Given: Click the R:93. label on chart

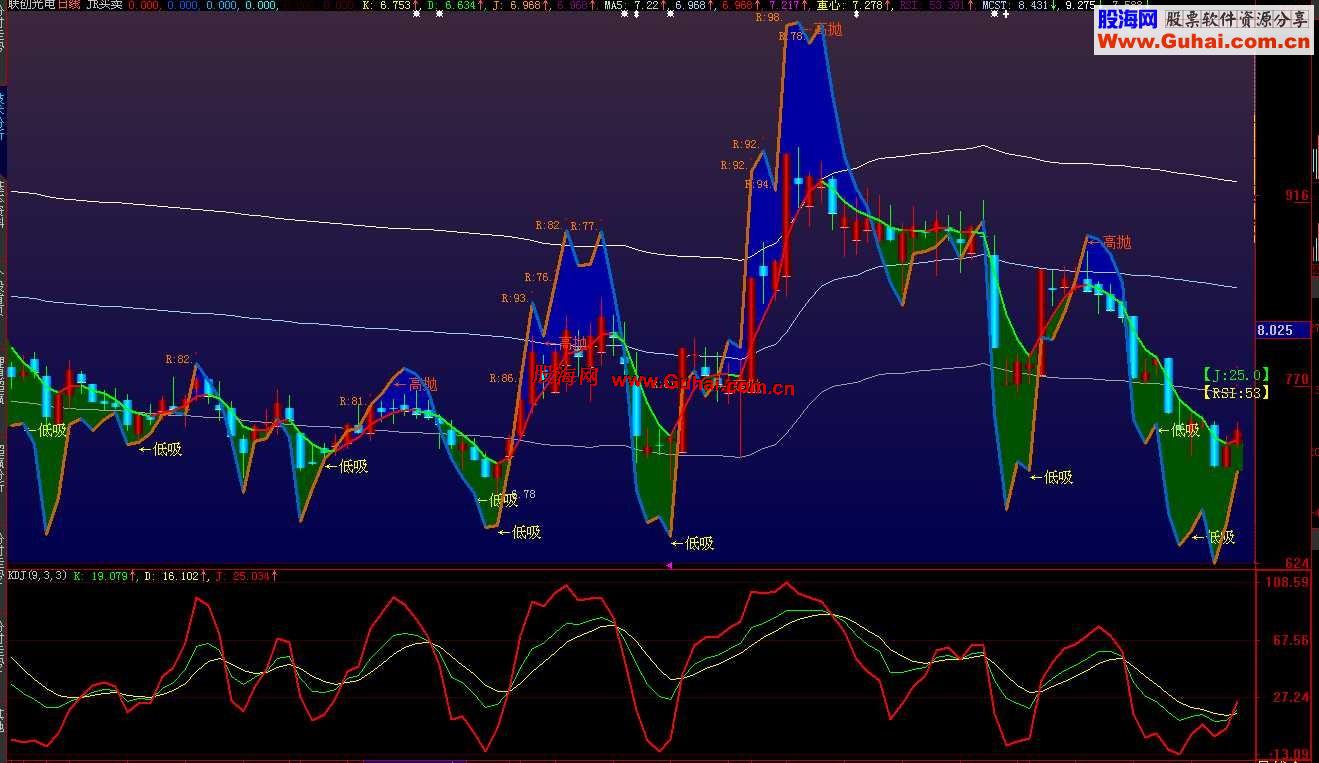Looking at the screenshot, I should click(x=514, y=298).
